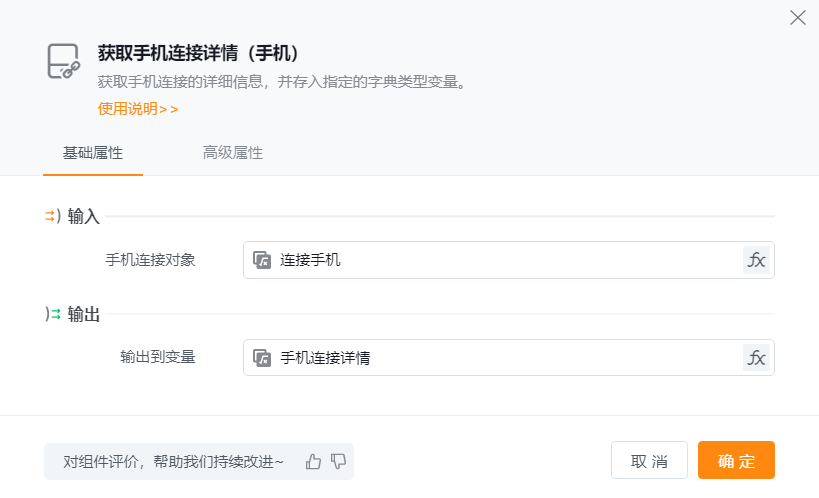Open the fx expression editor for 手机连接对象
819x498 pixels.
[757, 260]
